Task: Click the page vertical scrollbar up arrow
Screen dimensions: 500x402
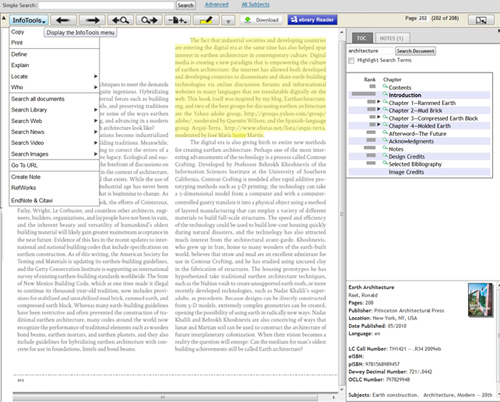Action: tap(342, 32)
